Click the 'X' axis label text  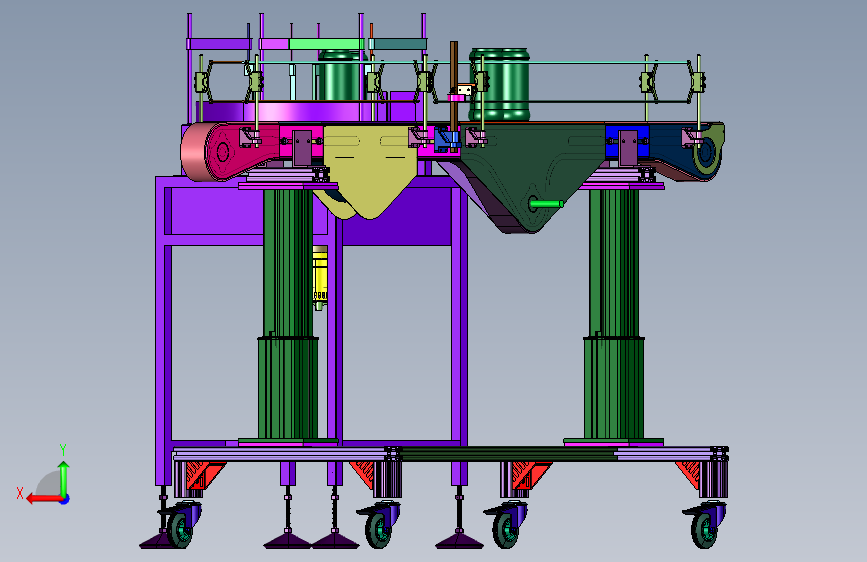tap(20, 493)
